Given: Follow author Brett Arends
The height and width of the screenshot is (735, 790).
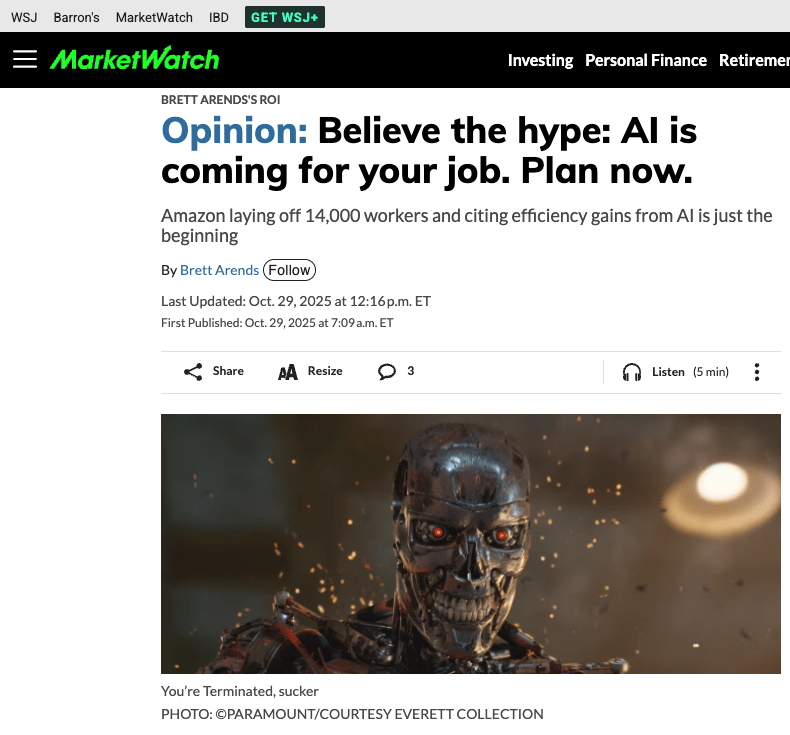Looking at the screenshot, I should (x=290, y=270).
